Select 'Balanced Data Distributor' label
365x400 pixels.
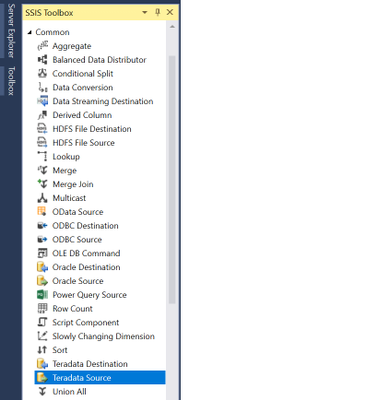[99, 60]
